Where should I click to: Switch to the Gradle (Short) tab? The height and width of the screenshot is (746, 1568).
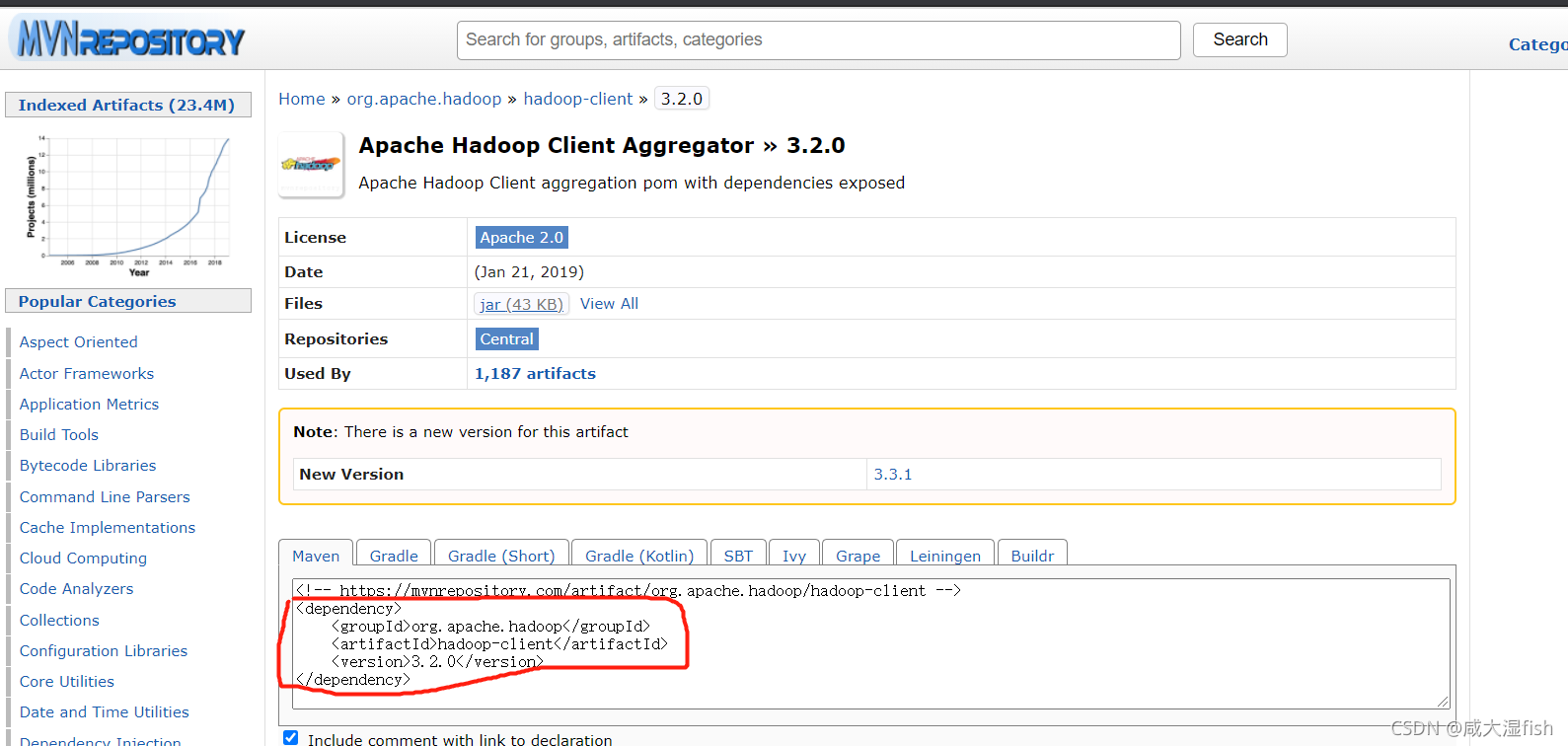pos(501,554)
